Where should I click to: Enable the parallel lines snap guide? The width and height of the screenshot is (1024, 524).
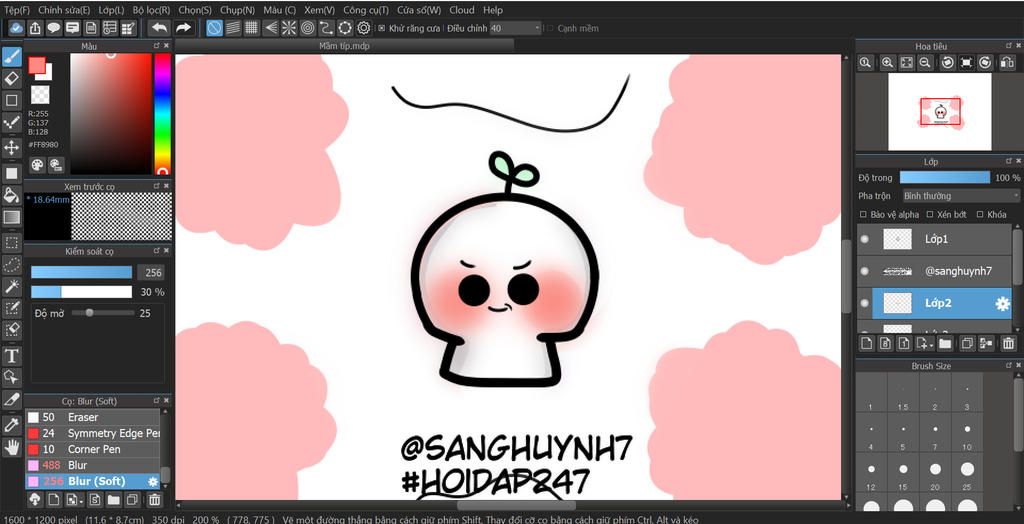[x=233, y=28]
